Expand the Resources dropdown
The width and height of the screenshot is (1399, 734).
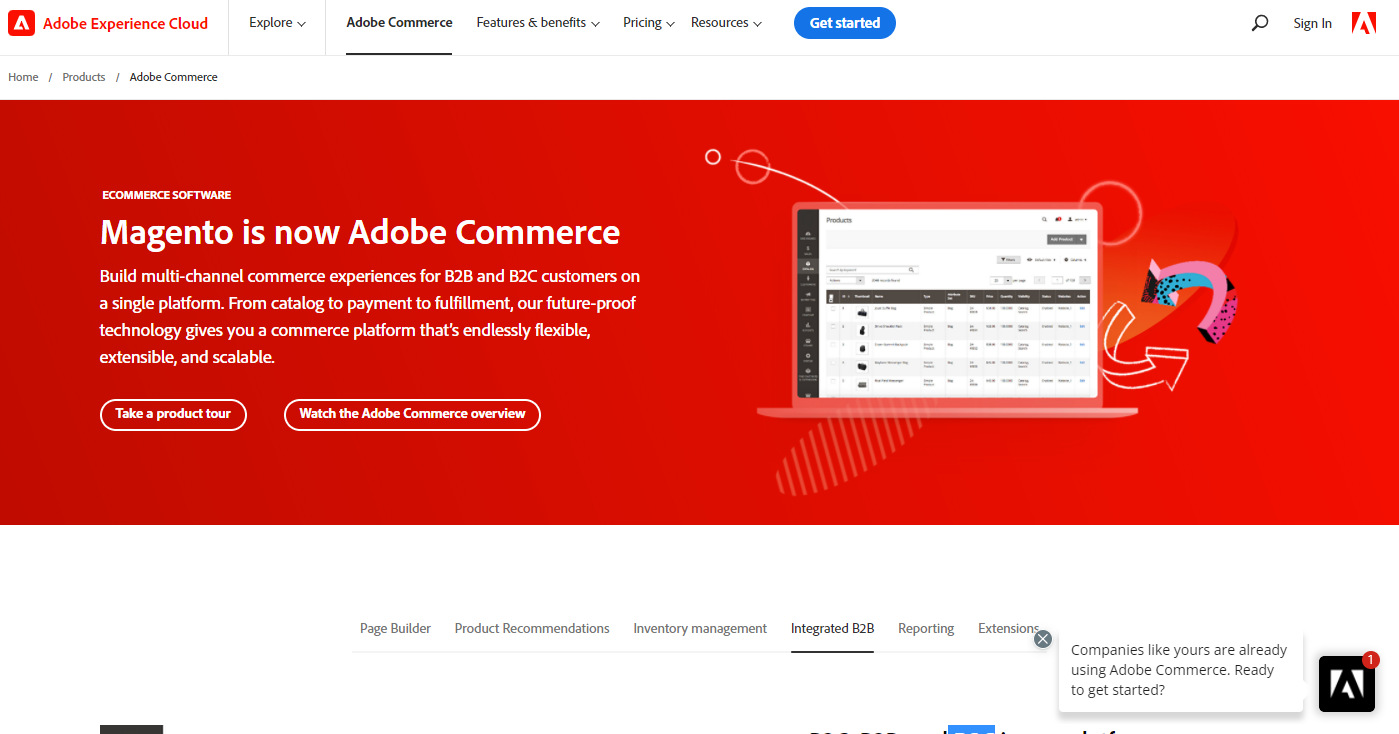726,23
